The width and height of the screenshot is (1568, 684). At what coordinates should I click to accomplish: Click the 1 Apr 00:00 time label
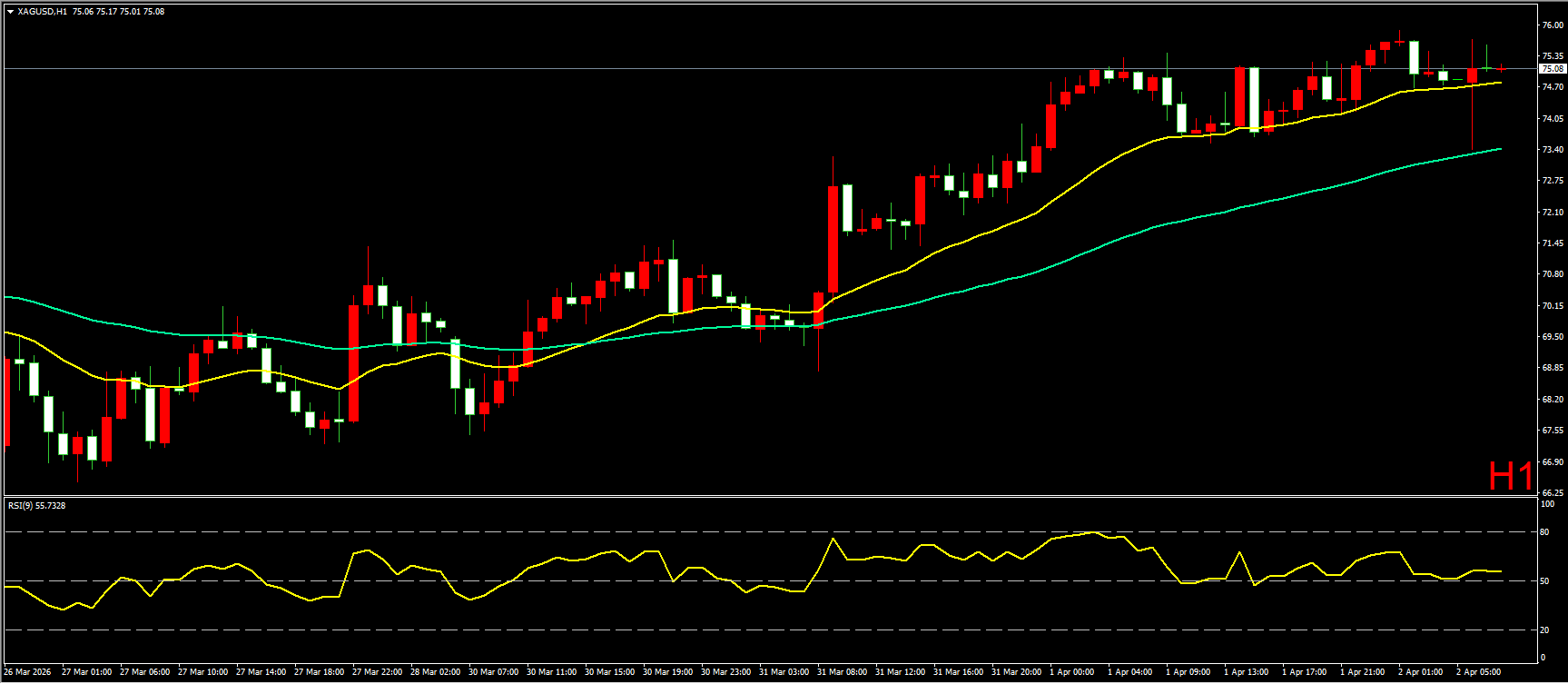click(x=1071, y=672)
